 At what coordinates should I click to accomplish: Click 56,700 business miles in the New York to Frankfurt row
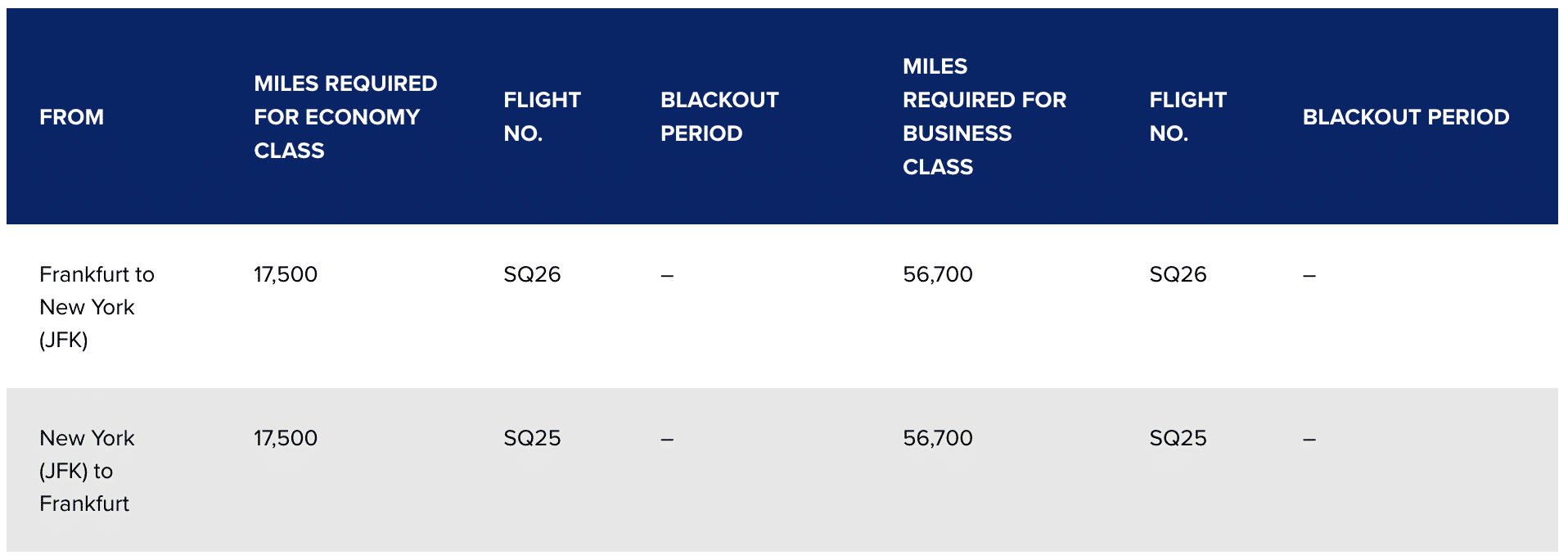[x=938, y=438]
